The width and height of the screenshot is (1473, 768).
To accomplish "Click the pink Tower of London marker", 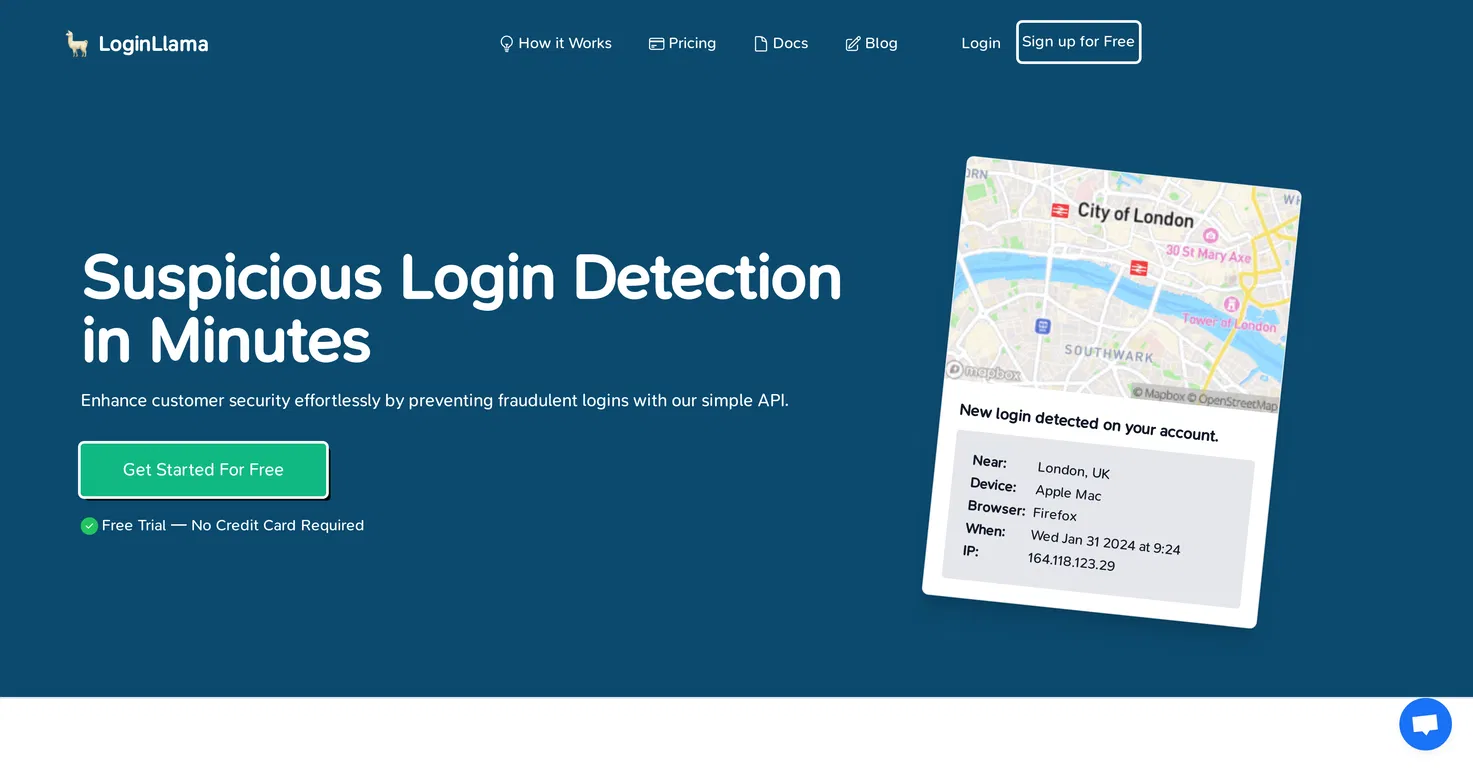I will pos(1232,304).
